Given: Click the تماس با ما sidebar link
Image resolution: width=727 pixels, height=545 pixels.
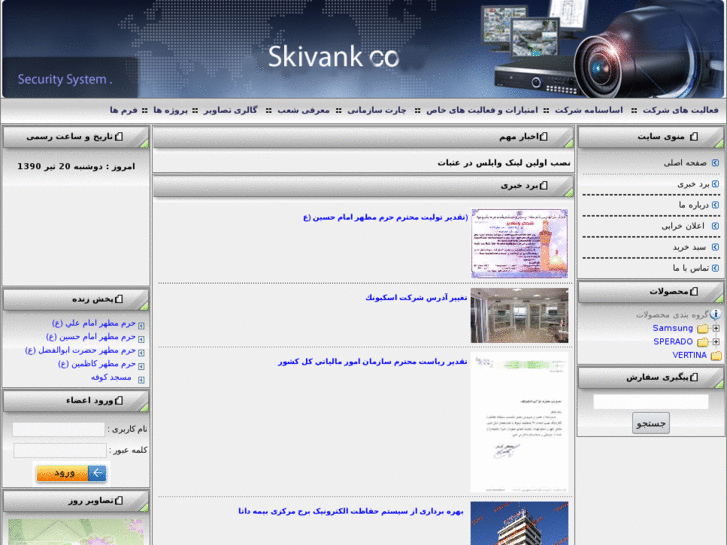Looking at the screenshot, I should [691, 268].
